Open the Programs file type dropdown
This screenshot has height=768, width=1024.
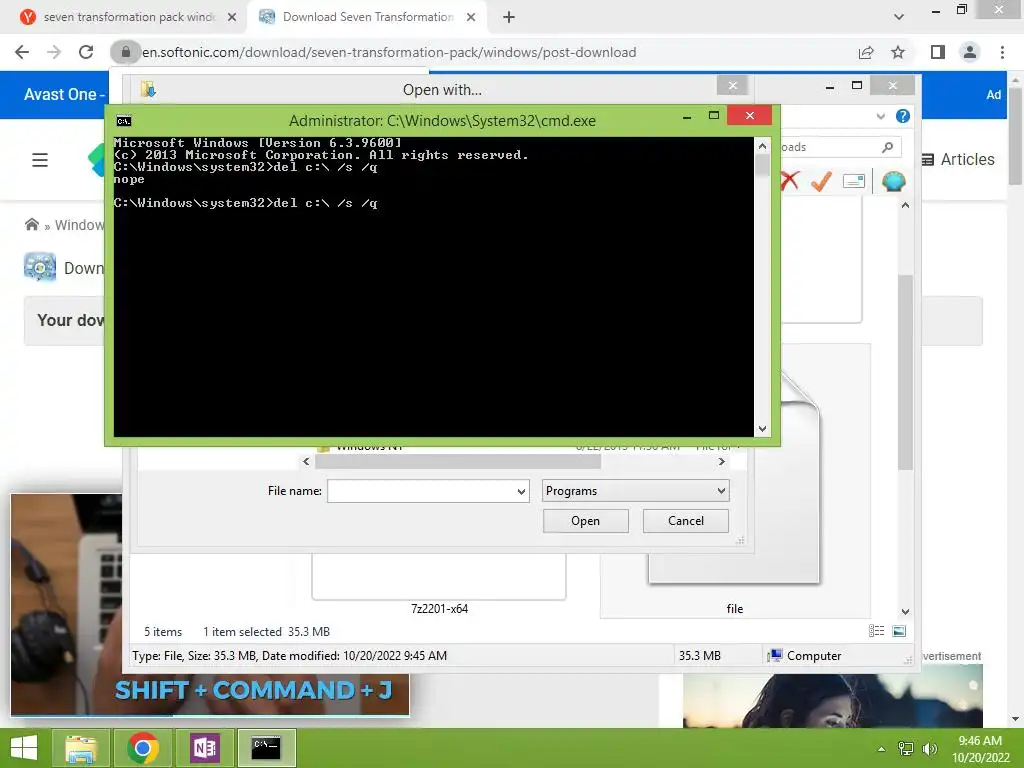(635, 491)
